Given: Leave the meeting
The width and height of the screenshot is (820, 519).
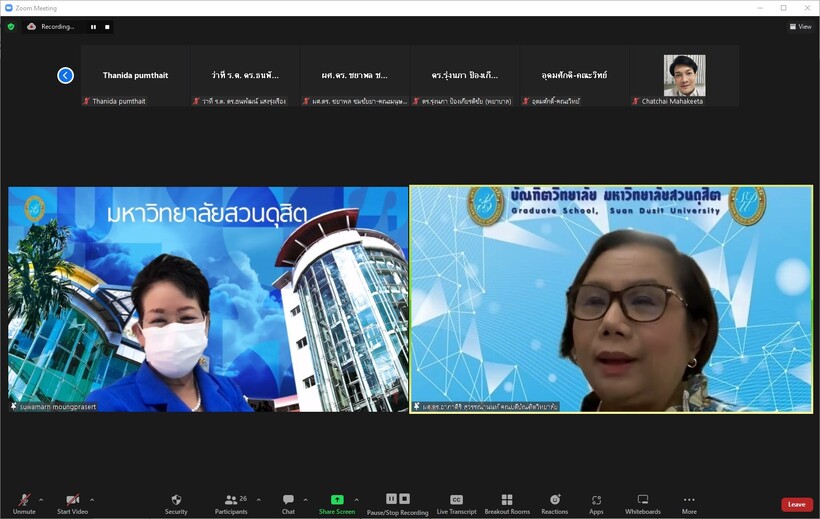Looking at the screenshot, I should click(796, 504).
